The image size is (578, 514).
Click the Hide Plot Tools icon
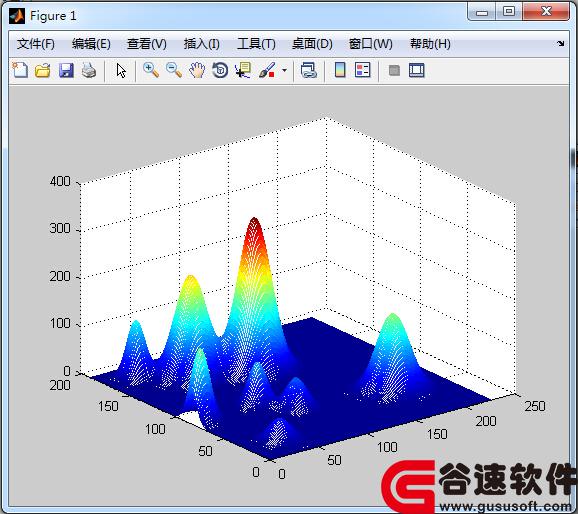click(x=394, y=70)
